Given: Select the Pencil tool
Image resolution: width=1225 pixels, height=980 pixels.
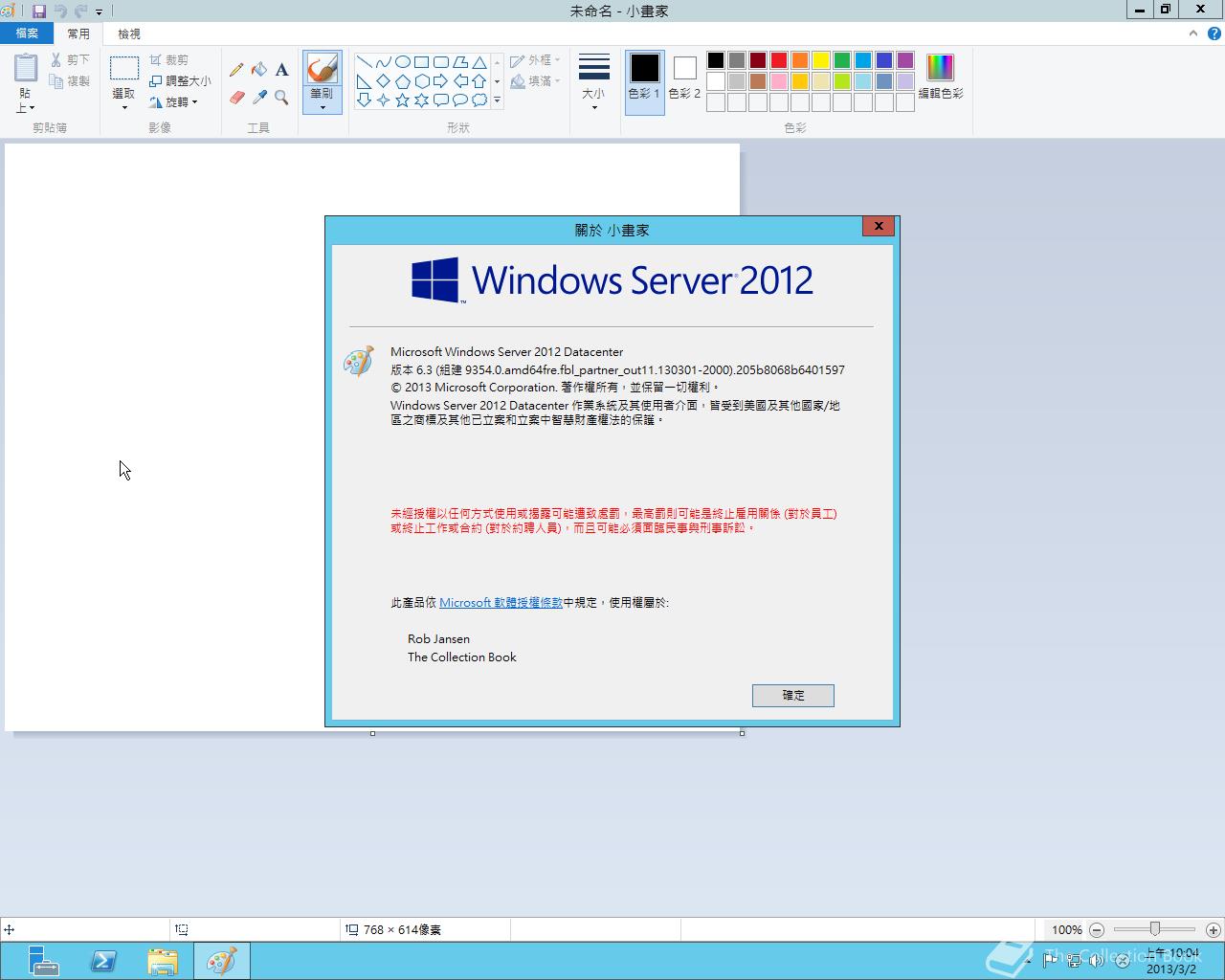Looking at the screenshot, I should coord(236,69).
